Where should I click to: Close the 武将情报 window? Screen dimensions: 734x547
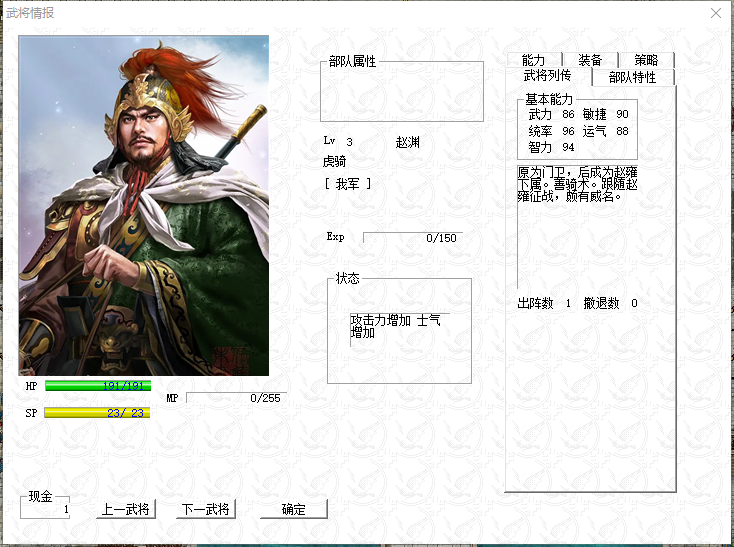716,13
